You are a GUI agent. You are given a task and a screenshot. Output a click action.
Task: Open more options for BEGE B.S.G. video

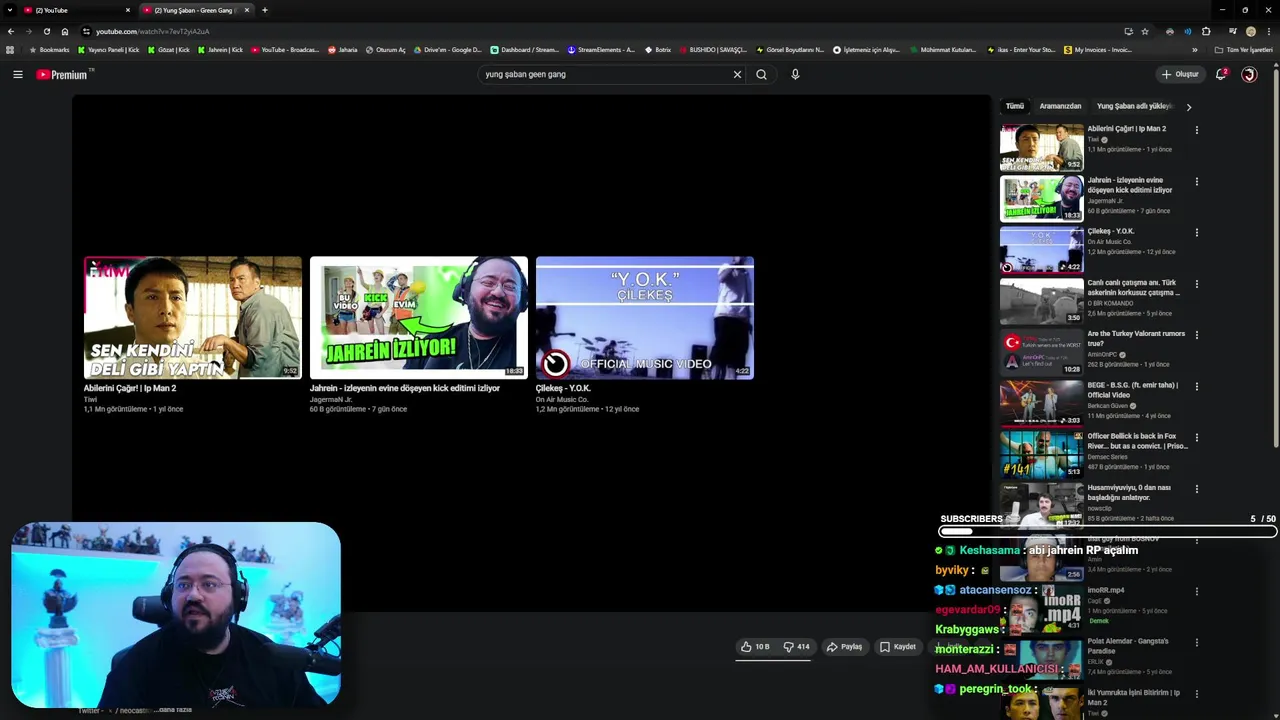point(1196,386)
